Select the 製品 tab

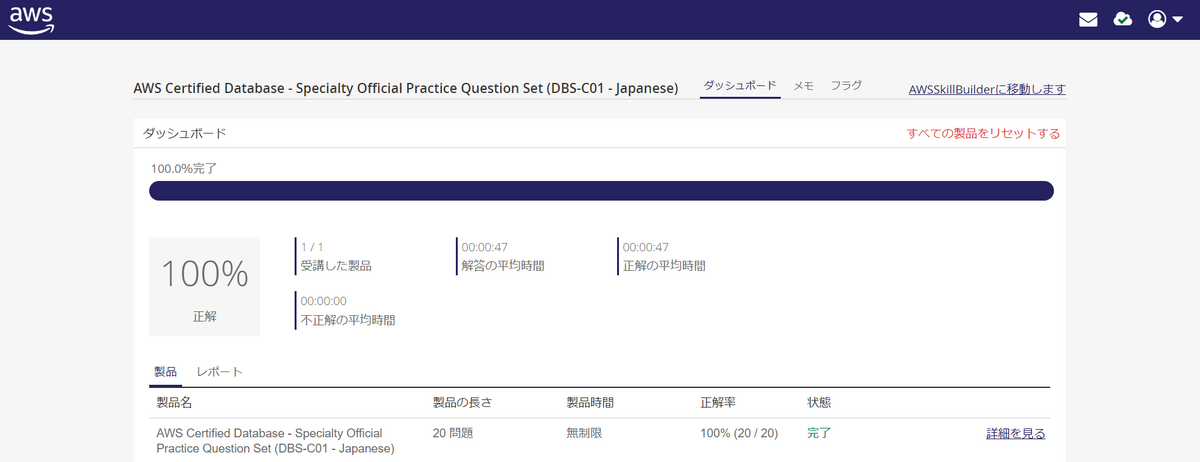tap(165, 372)
